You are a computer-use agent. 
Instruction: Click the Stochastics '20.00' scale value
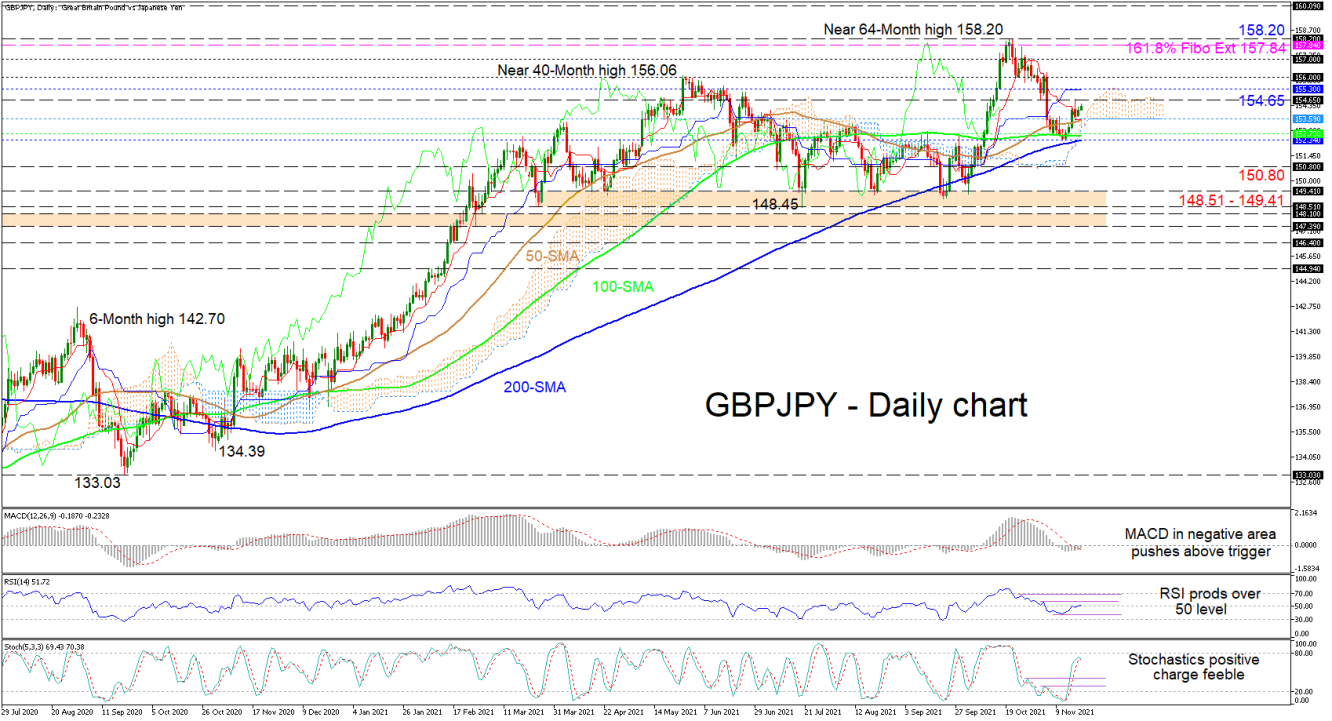pos(1304,691)
